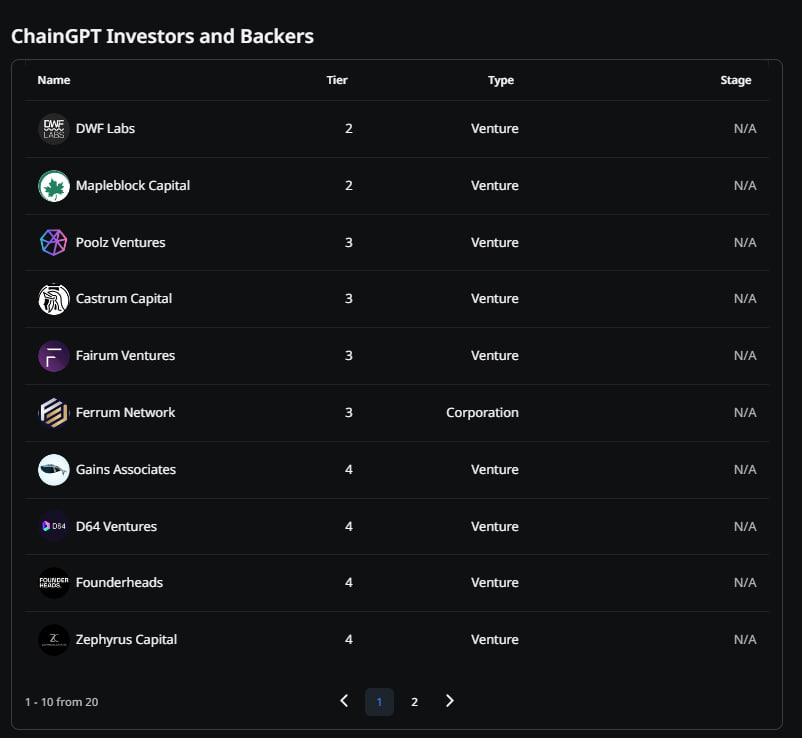The image size is (802, 738).
Task: Open the Zephyrus Capital investor link
Action: pos(126,640)
